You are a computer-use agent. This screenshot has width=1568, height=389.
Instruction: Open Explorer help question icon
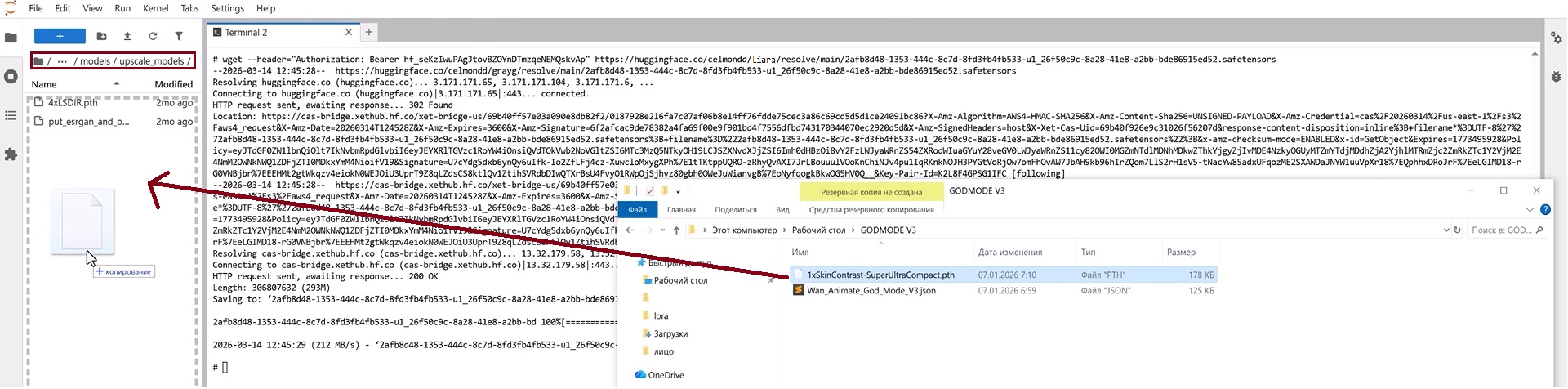(1545, 210)
